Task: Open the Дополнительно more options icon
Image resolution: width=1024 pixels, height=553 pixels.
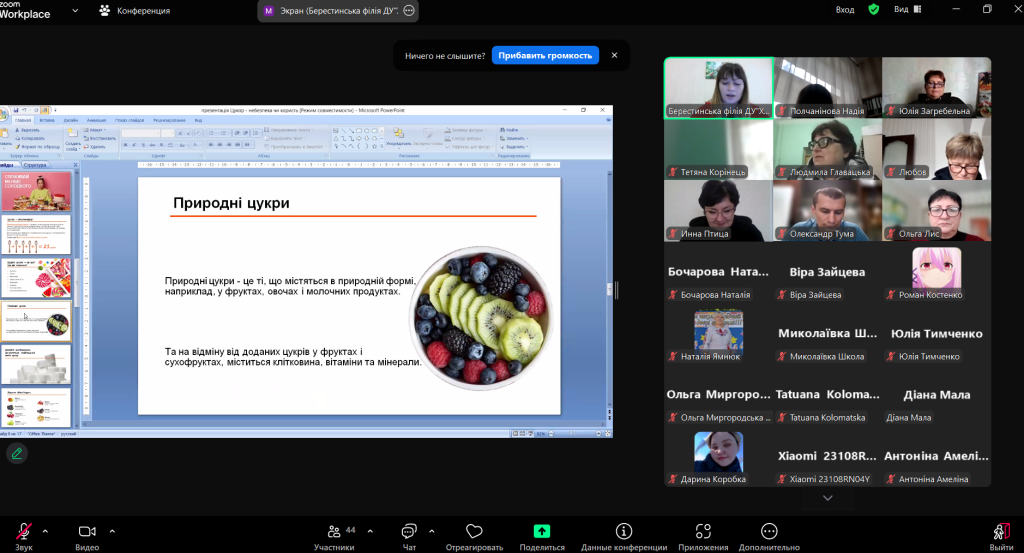Action: [x=769, y=531]
